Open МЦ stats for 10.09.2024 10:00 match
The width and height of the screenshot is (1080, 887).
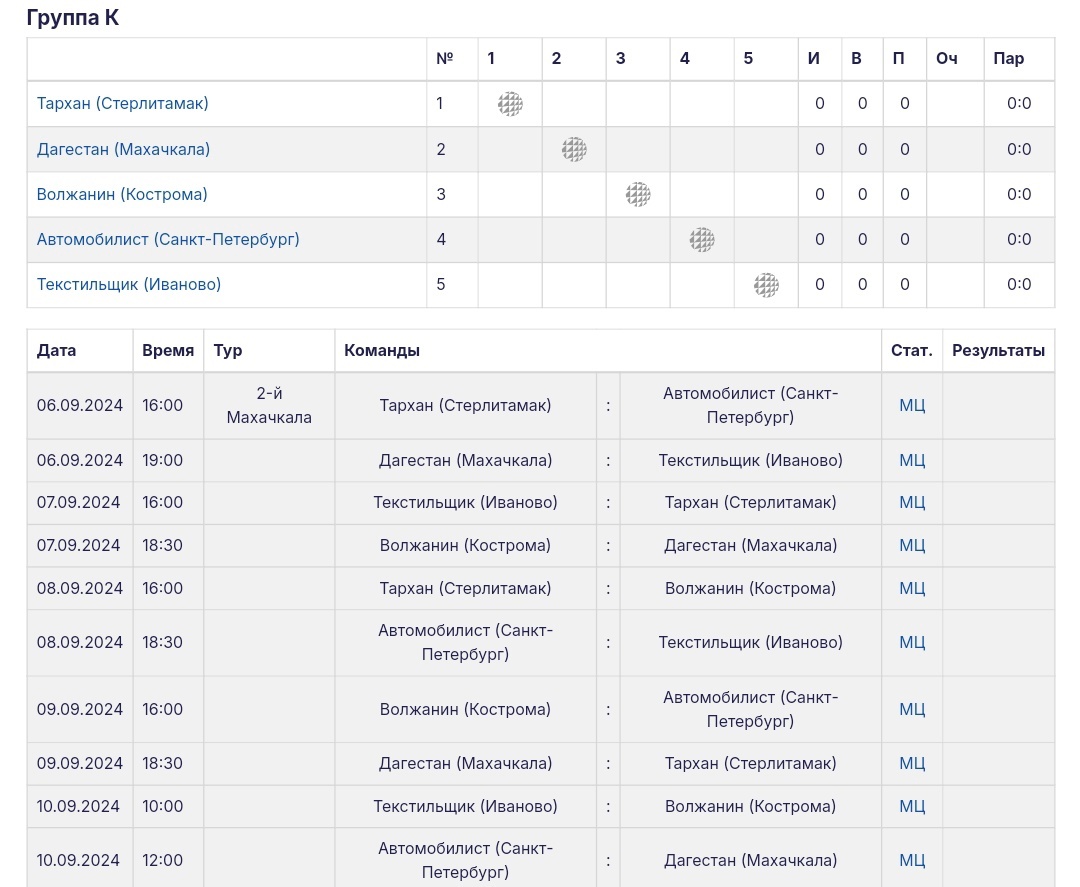(x=912, y=806)
